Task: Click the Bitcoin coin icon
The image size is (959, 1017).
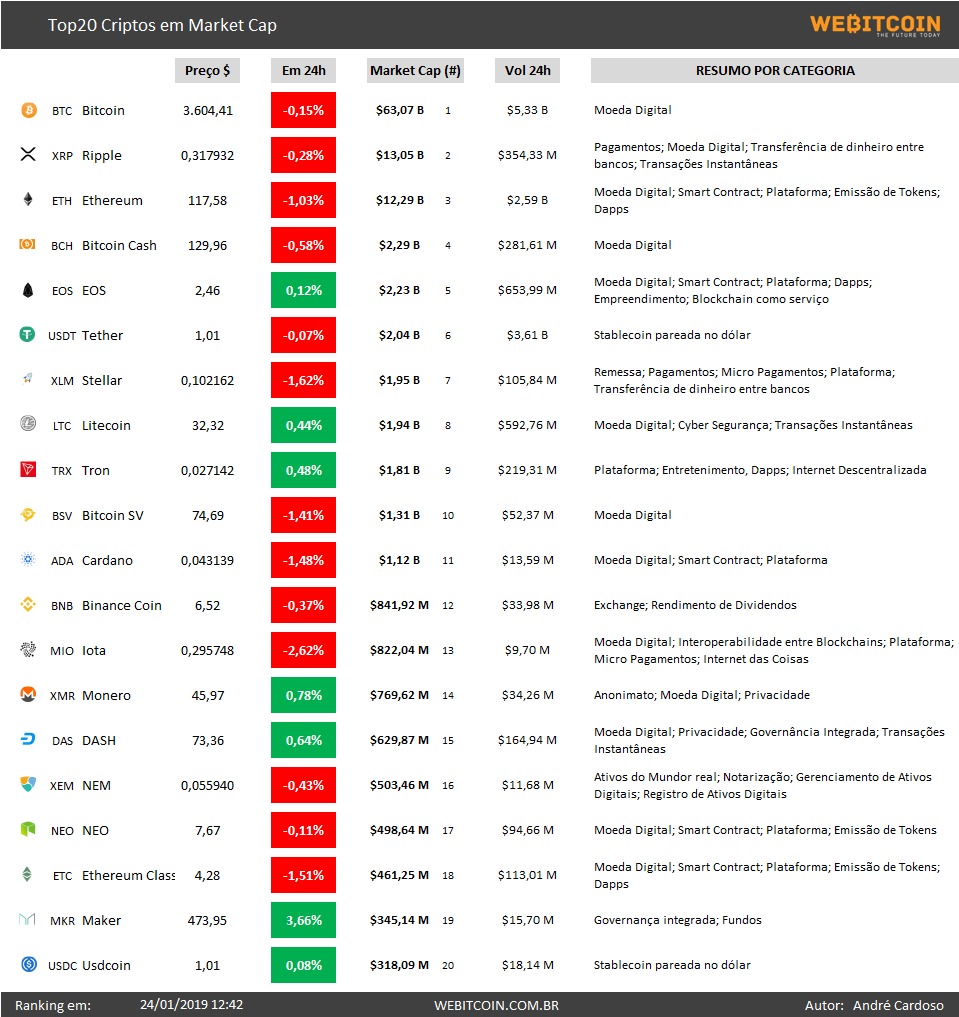Action: click(29, 110)
